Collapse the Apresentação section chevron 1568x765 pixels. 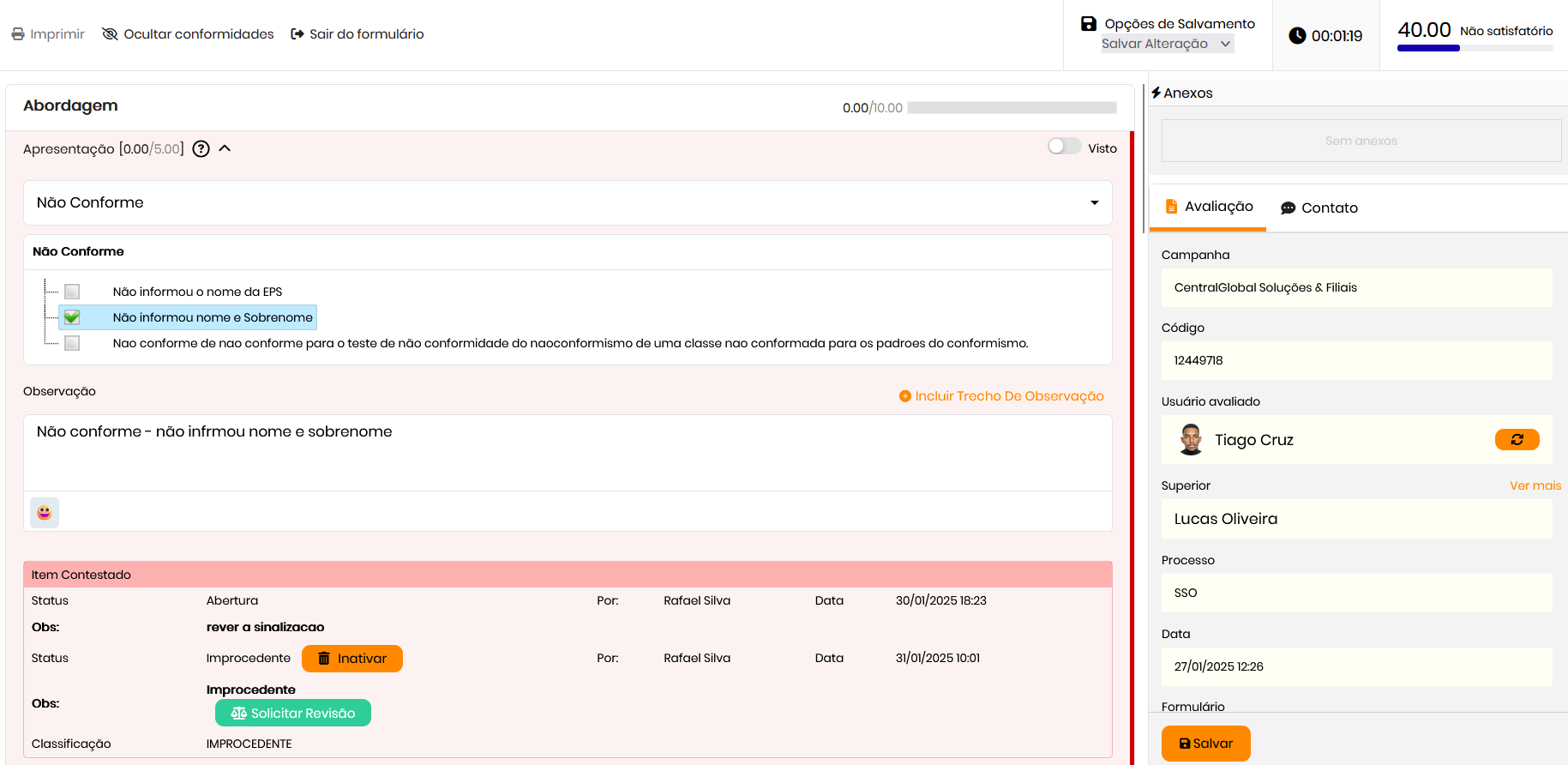(x=225, y=148)
